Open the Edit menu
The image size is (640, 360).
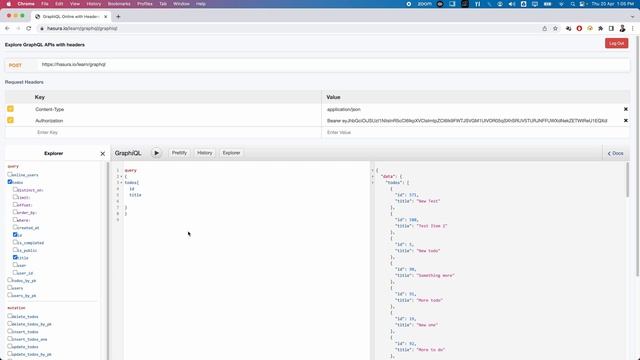coord(59,4)
